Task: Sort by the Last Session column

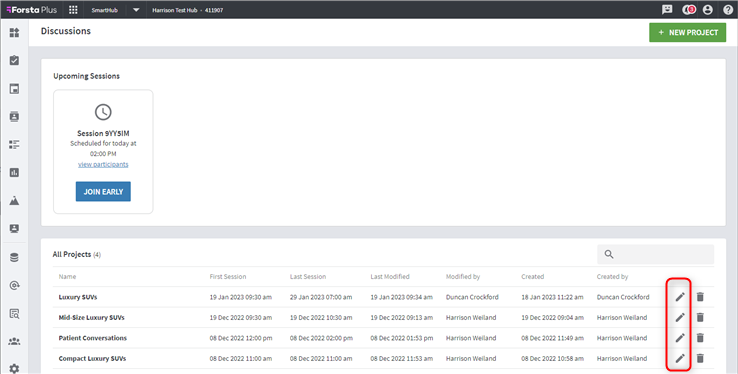Action: [308, 277]
